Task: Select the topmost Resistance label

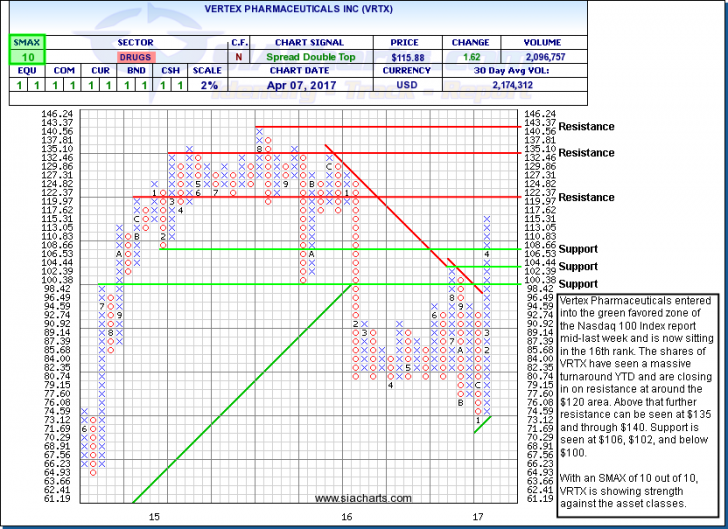Action: coord(587,127)
